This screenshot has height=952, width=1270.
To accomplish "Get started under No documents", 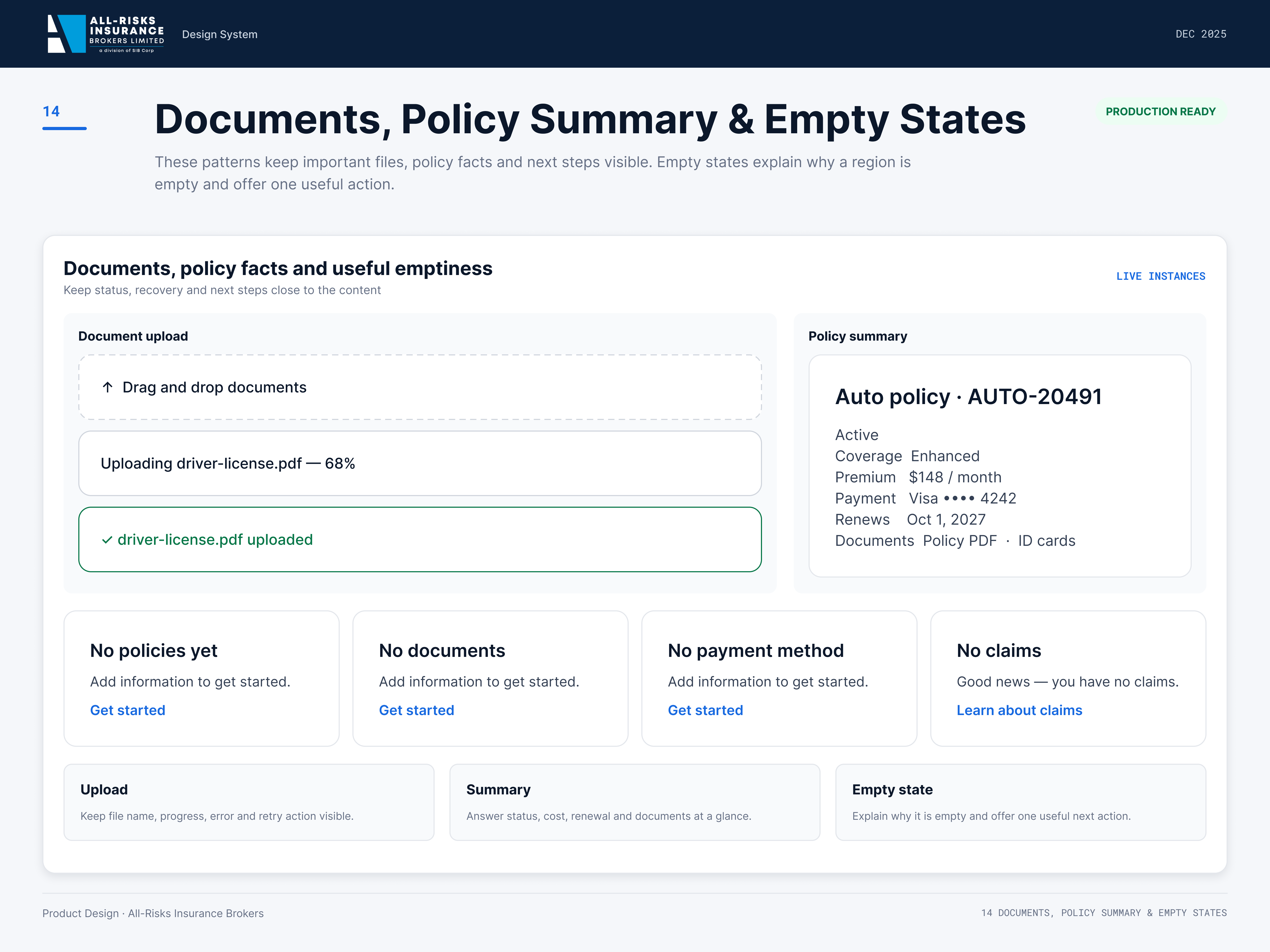I will (416, 710).
